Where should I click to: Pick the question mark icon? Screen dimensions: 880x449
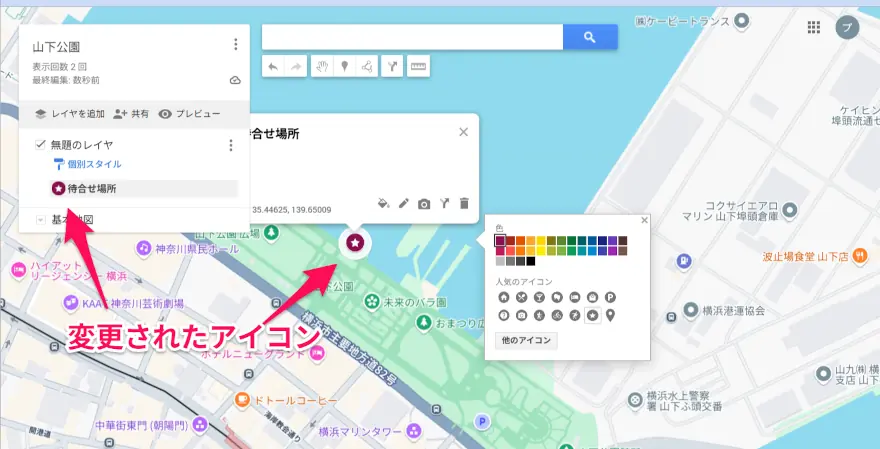point(504,315)
